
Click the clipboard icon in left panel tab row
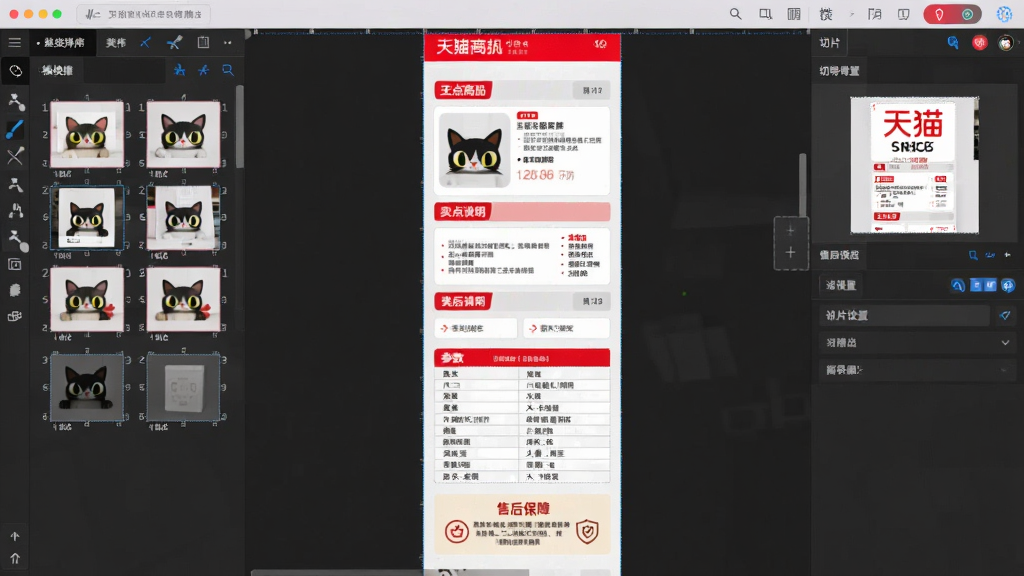(x=203, y=42)
